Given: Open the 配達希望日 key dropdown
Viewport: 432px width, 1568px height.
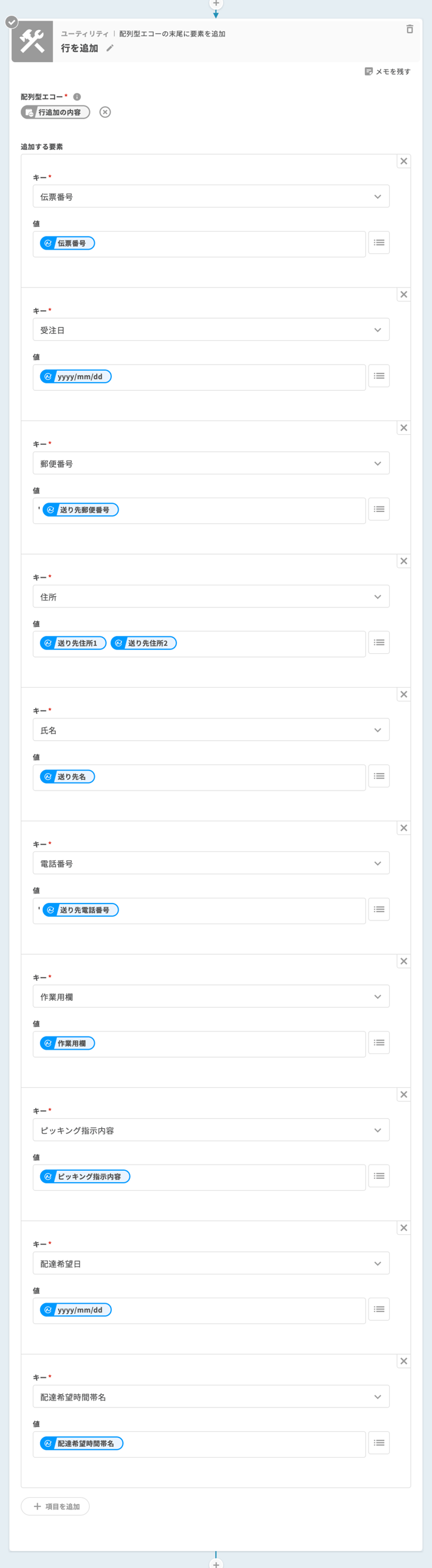Looking at the screenshot, I should (211, 1263).
